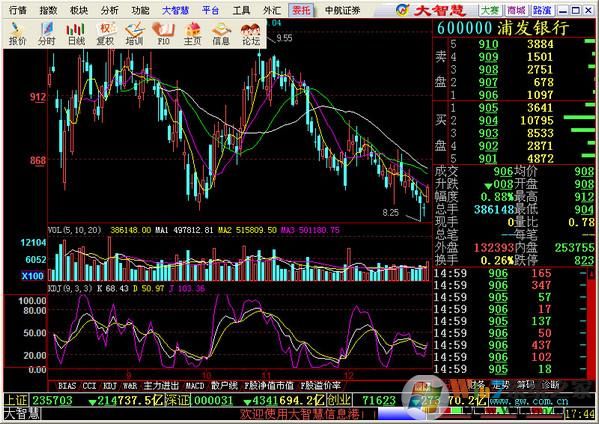The height and width of the screenshot is (424, 599).
Task: Switch to the BIAS indicator tab
Action: [67, 386]
